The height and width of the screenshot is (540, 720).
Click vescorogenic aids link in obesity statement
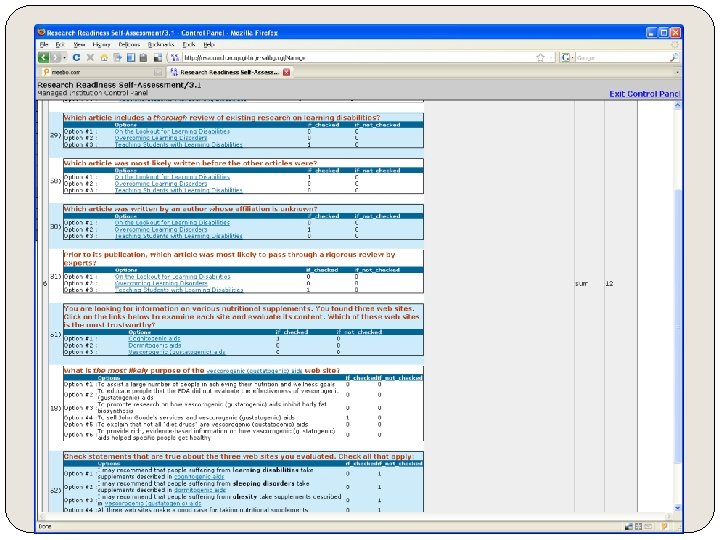(153, 503)
